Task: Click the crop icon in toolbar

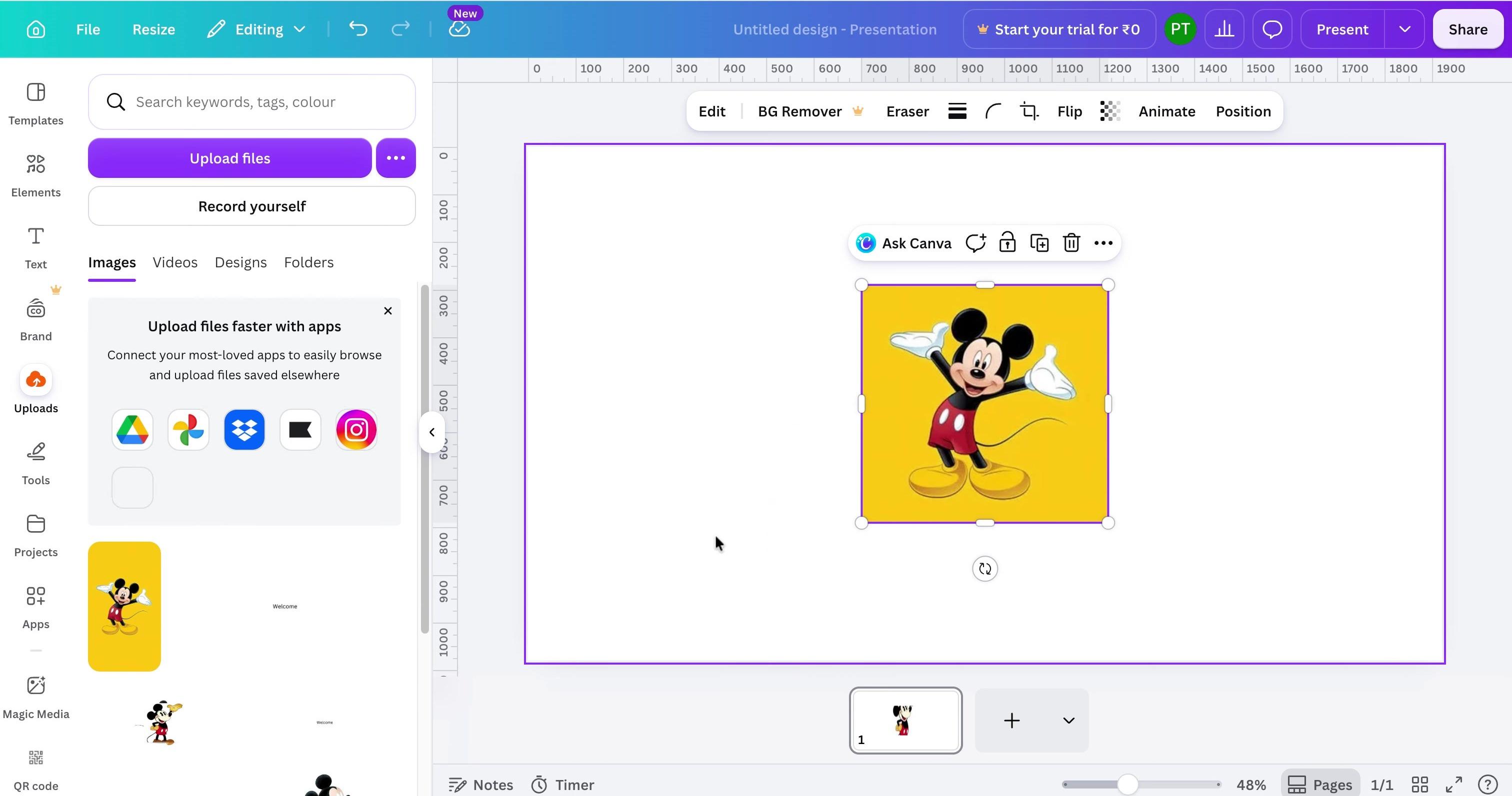Action: pyautogui.click(x=1029, y=111)
